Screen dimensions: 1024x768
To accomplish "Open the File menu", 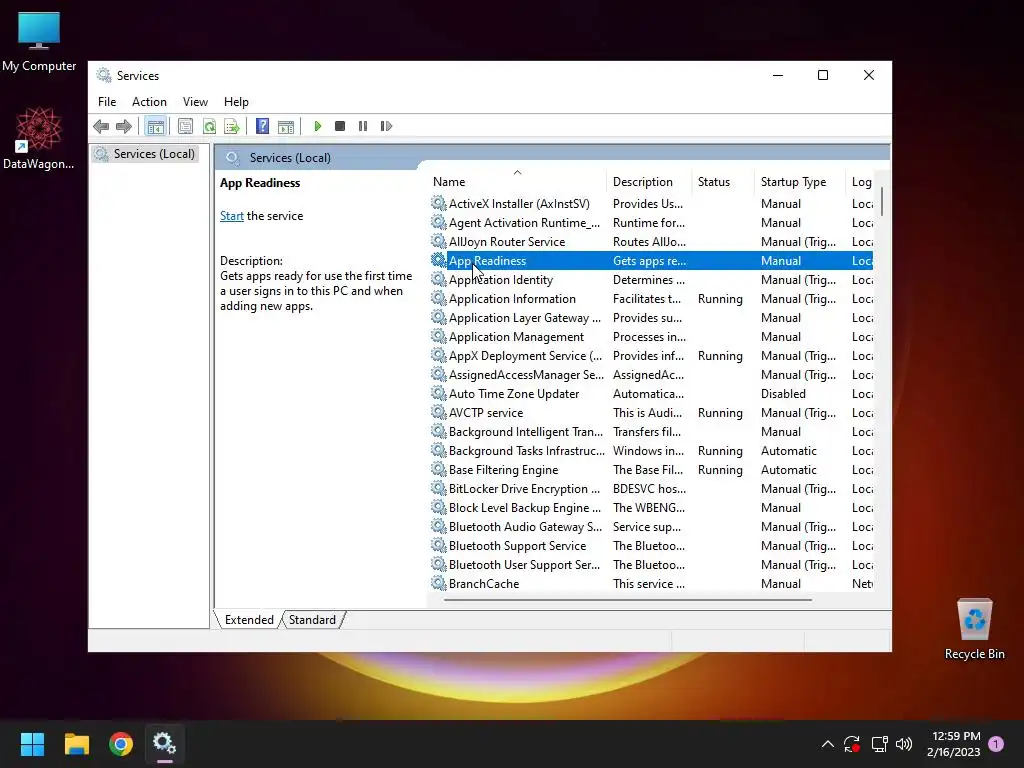I will 107,102.
